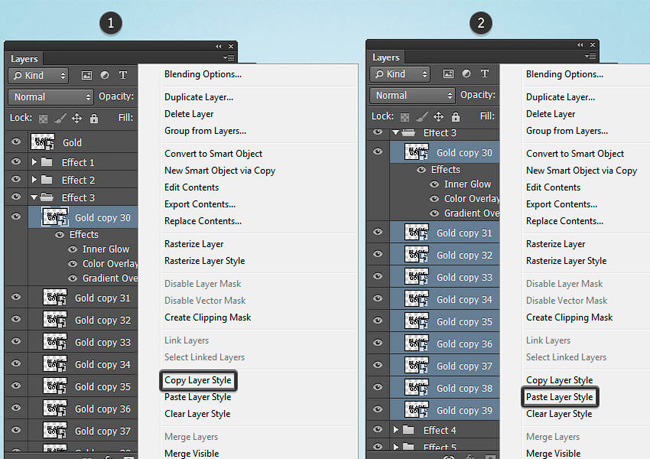
Task: Lock image pixels brush icon in panel 2
Action: (422, 117)
